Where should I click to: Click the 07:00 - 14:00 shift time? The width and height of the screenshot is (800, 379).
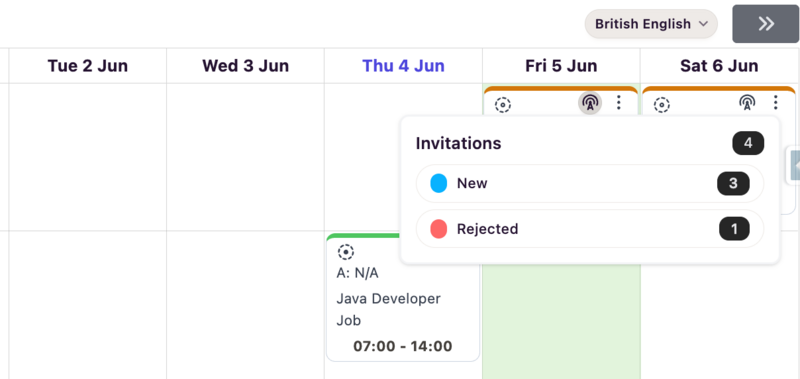[x=403, y=346]
